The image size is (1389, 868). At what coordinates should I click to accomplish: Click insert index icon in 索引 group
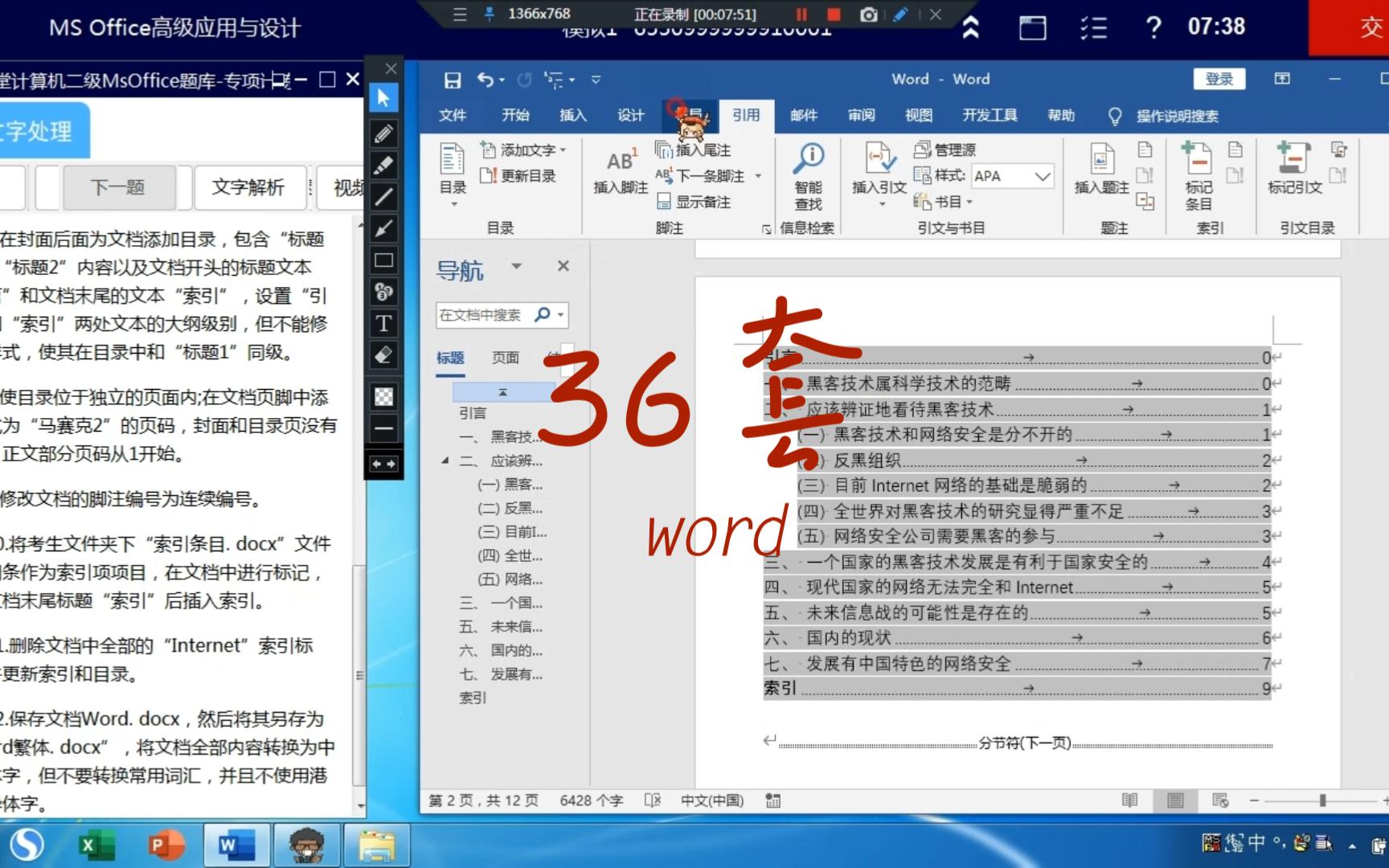point(1235,149)
